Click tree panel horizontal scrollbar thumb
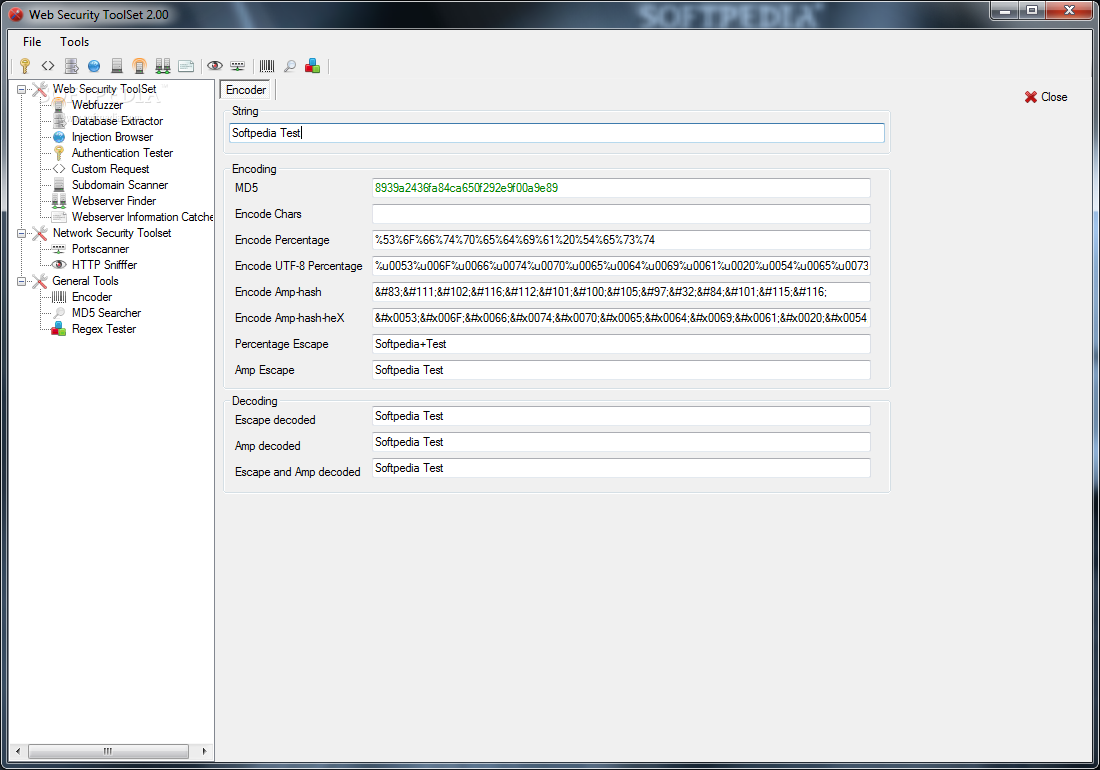Image resolution: width=1100 pixels, height=770 pixels. [108, 751]
